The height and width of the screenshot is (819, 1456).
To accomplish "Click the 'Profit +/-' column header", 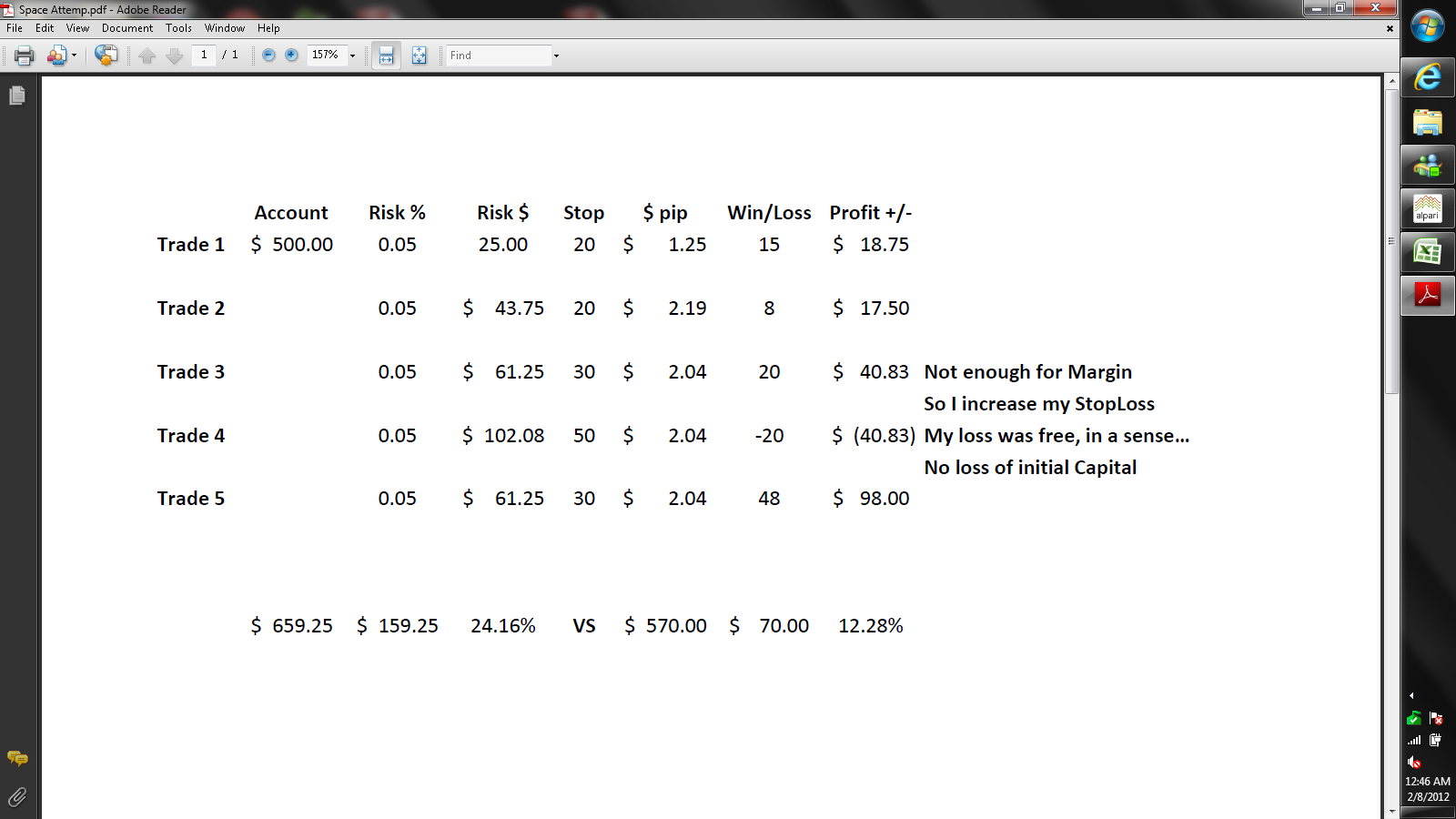I will coord(871,213).
